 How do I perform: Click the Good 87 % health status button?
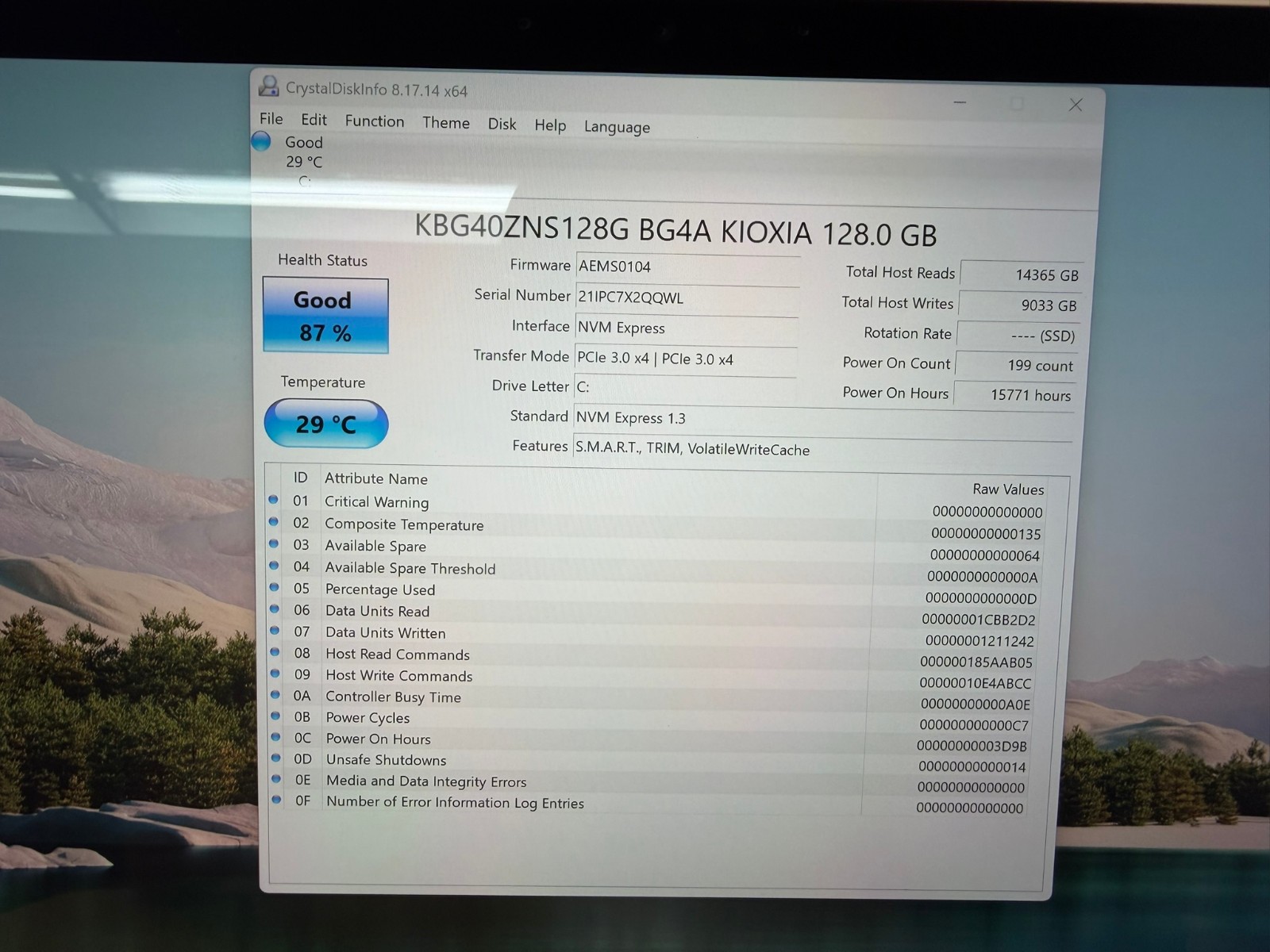(325, 315)
